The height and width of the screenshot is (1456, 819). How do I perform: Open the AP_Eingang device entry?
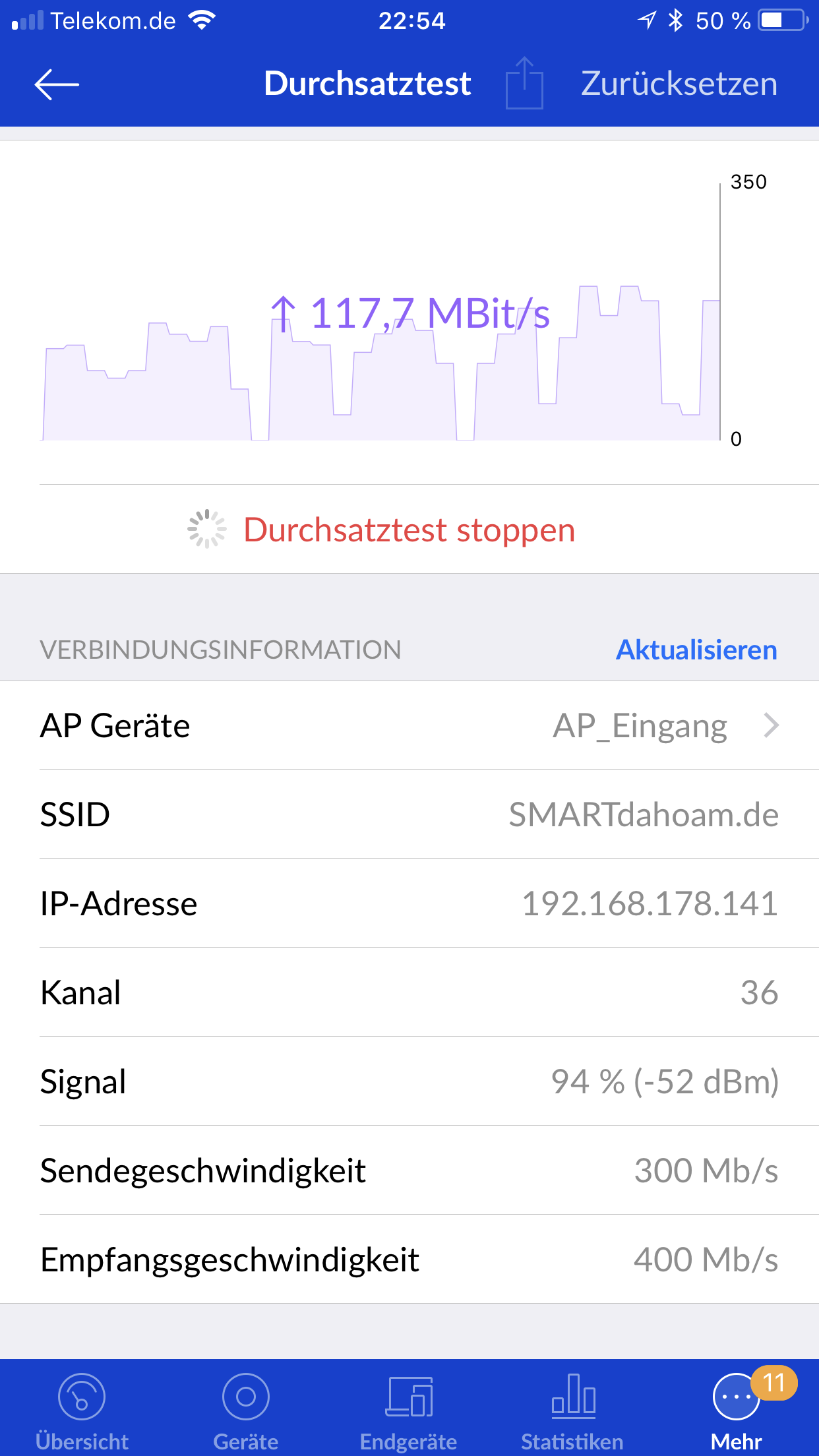(x=640, y=725)
